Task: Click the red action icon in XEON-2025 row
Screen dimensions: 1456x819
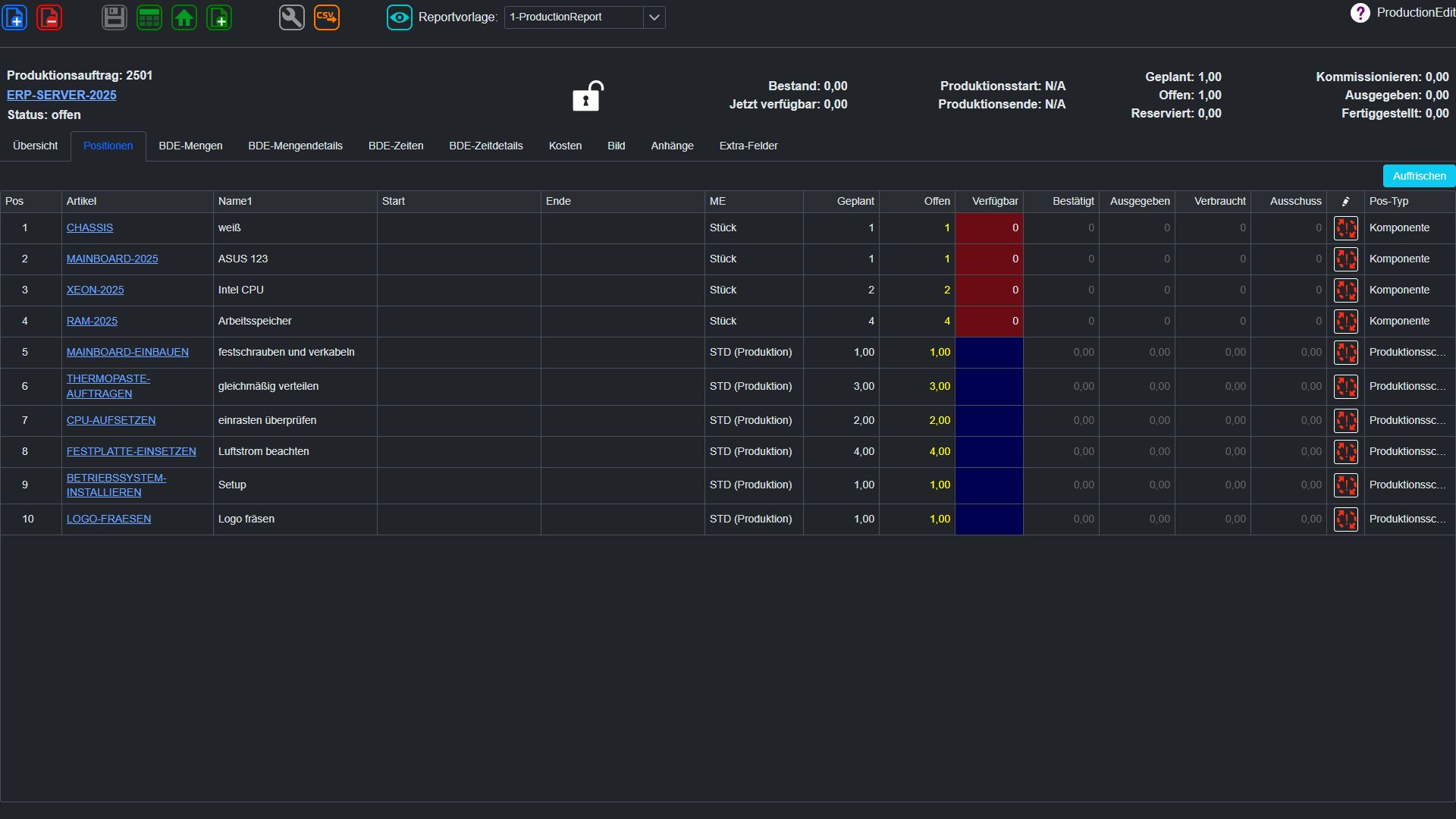Action: click(x=1346, y=290)
